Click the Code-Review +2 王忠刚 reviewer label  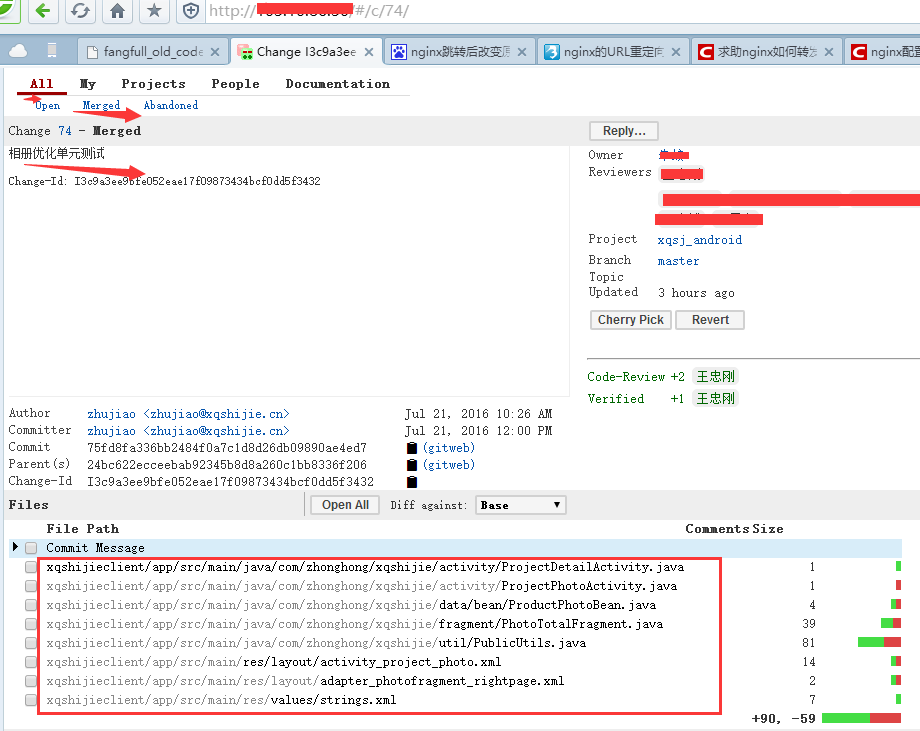tap(715, 377)
